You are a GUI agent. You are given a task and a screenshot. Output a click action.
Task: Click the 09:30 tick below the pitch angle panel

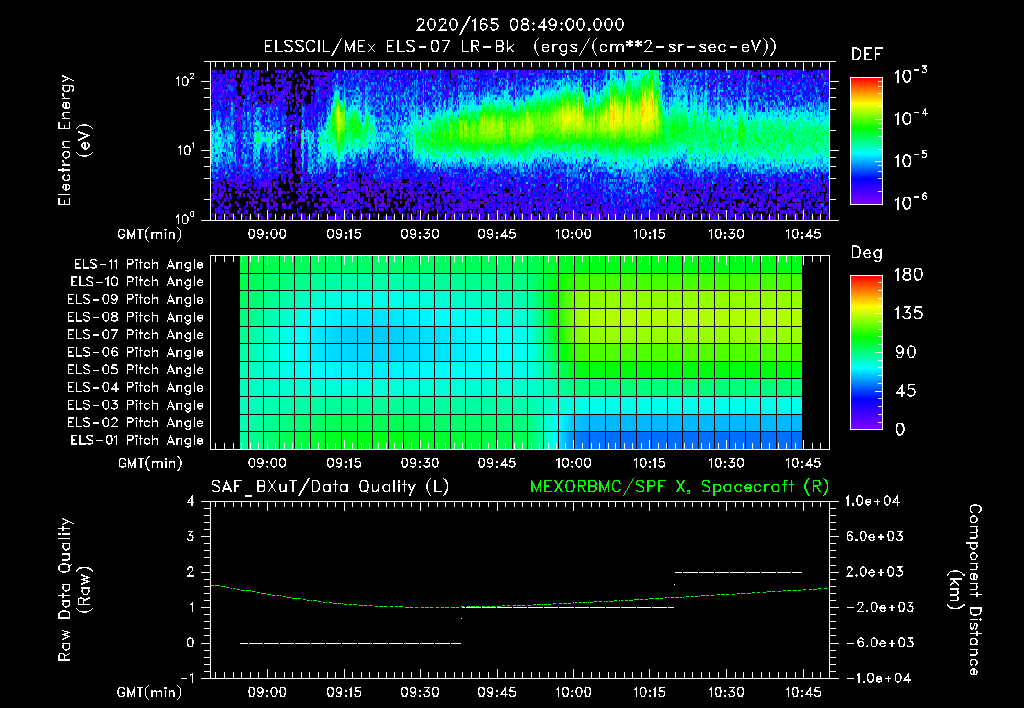pyautogui.click(x=420, y=463)
